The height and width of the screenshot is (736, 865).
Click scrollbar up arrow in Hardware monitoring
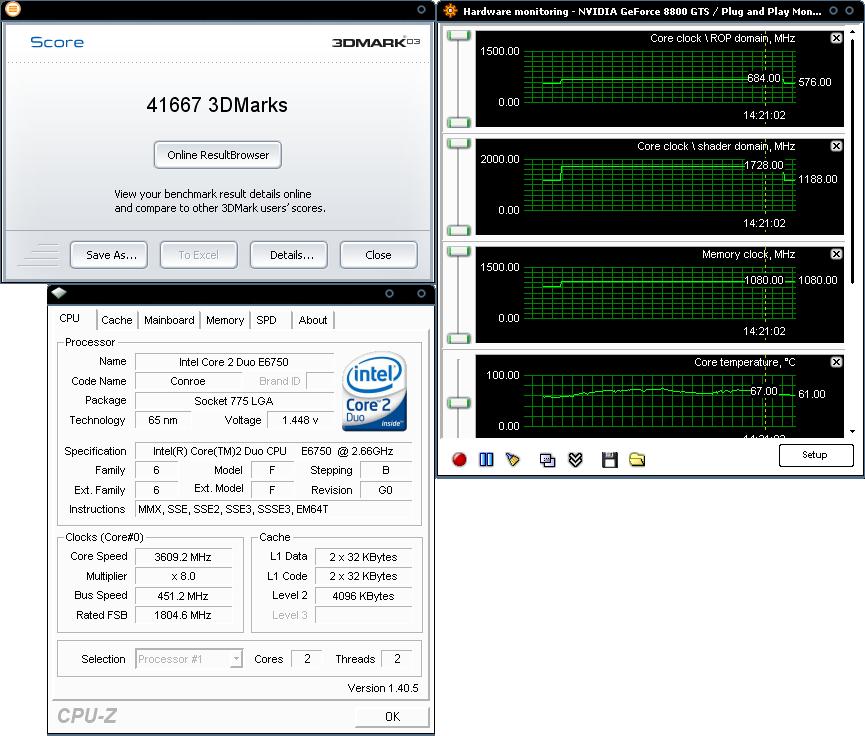pyautogui.click(x=852, y=30)
